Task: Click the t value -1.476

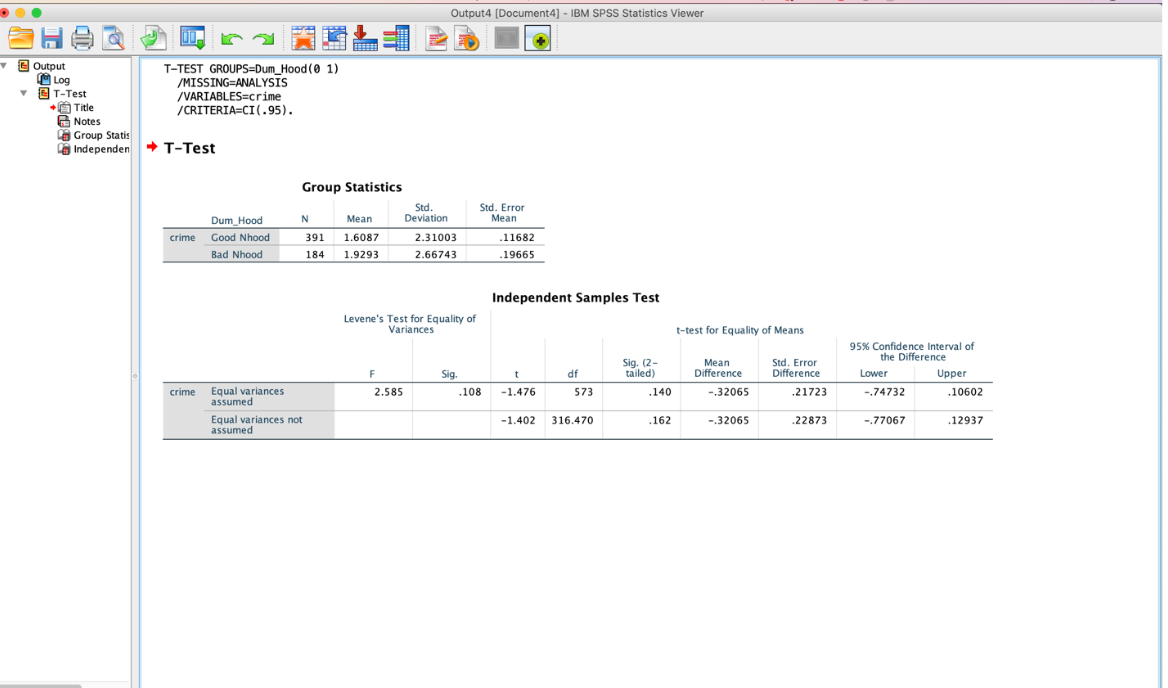Action: (x=518, y=392)
